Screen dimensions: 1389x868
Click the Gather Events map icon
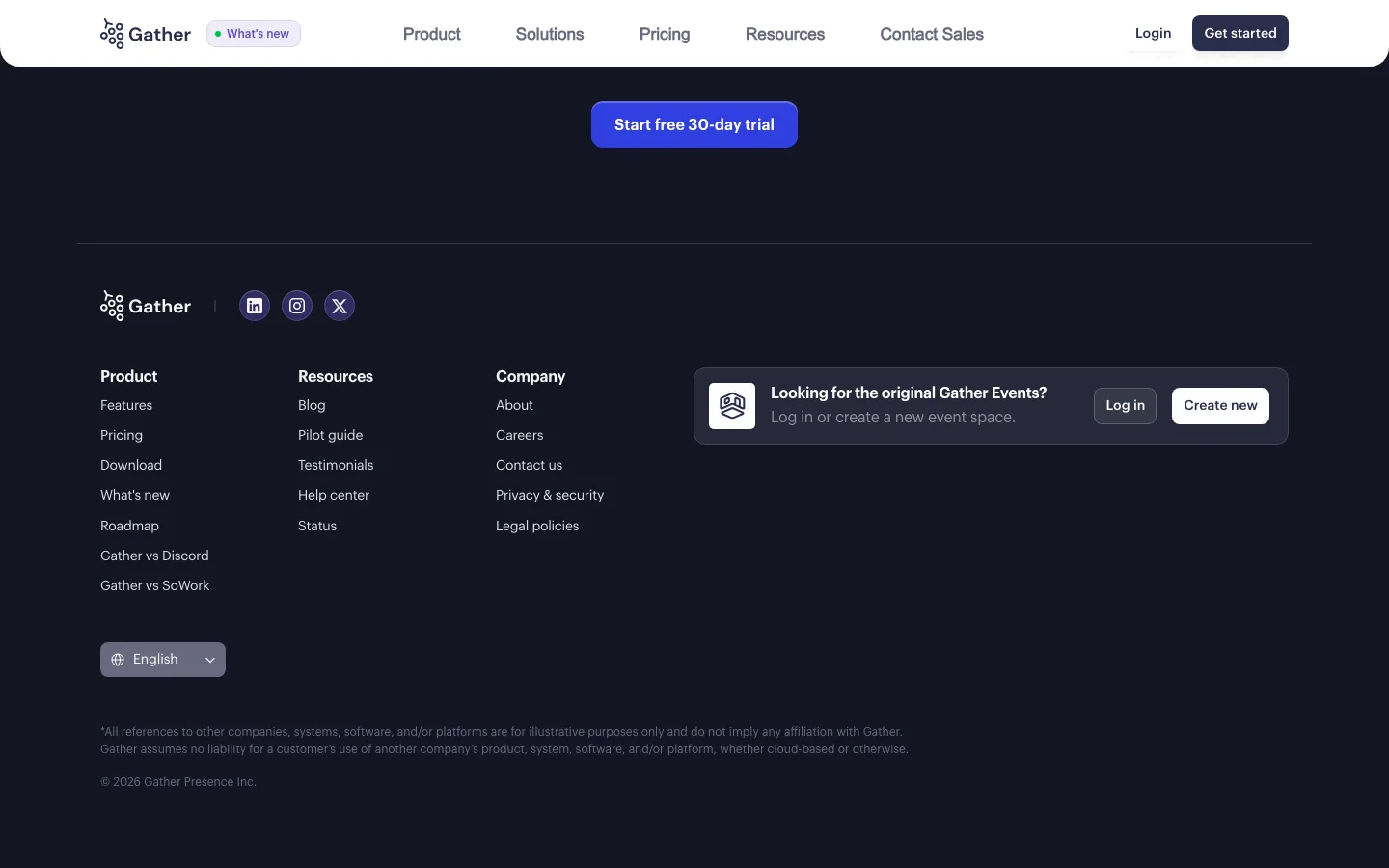732,406
